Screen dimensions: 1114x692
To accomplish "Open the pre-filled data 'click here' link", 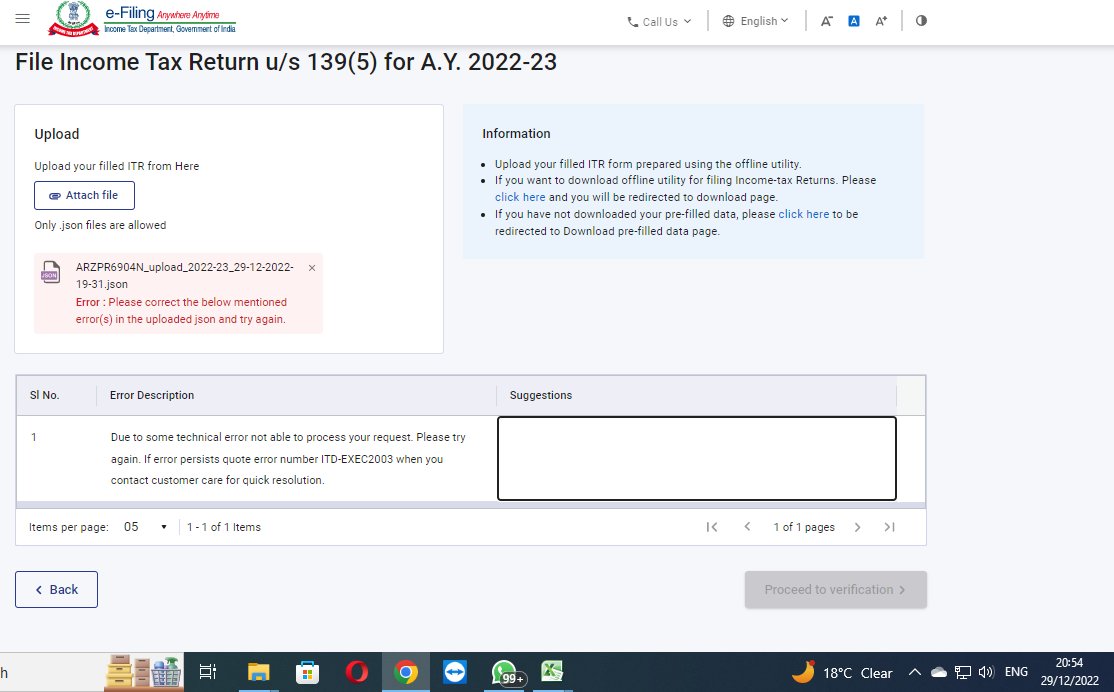I will (804, 214).
